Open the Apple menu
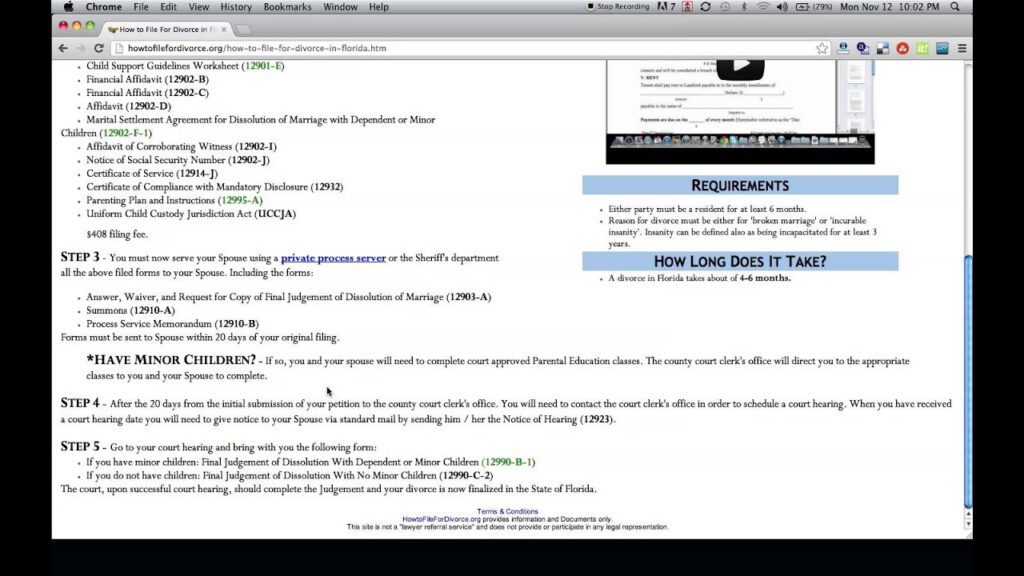This screenshot has width=1024, height=576. (x=69, y=7)
